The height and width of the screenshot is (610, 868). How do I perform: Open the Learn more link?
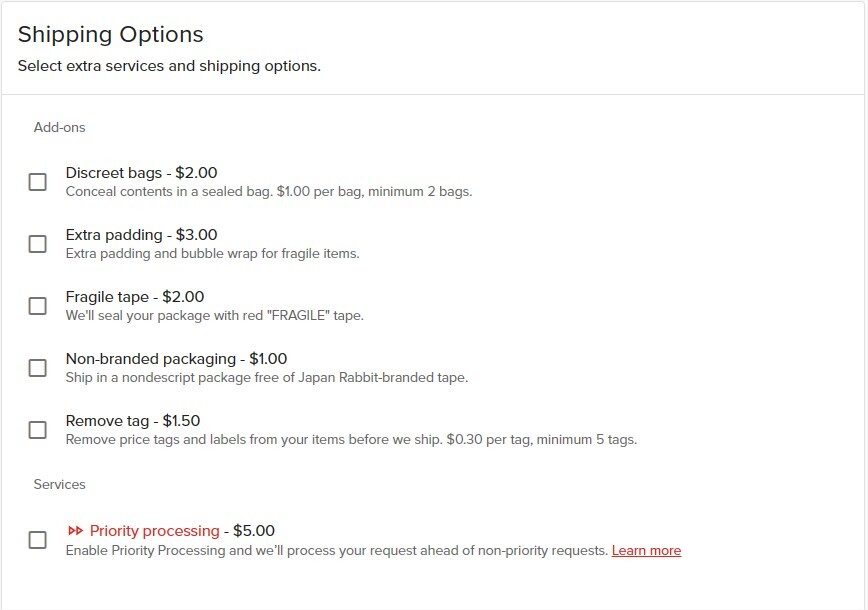pyautogui.click(x=646, y=551)
